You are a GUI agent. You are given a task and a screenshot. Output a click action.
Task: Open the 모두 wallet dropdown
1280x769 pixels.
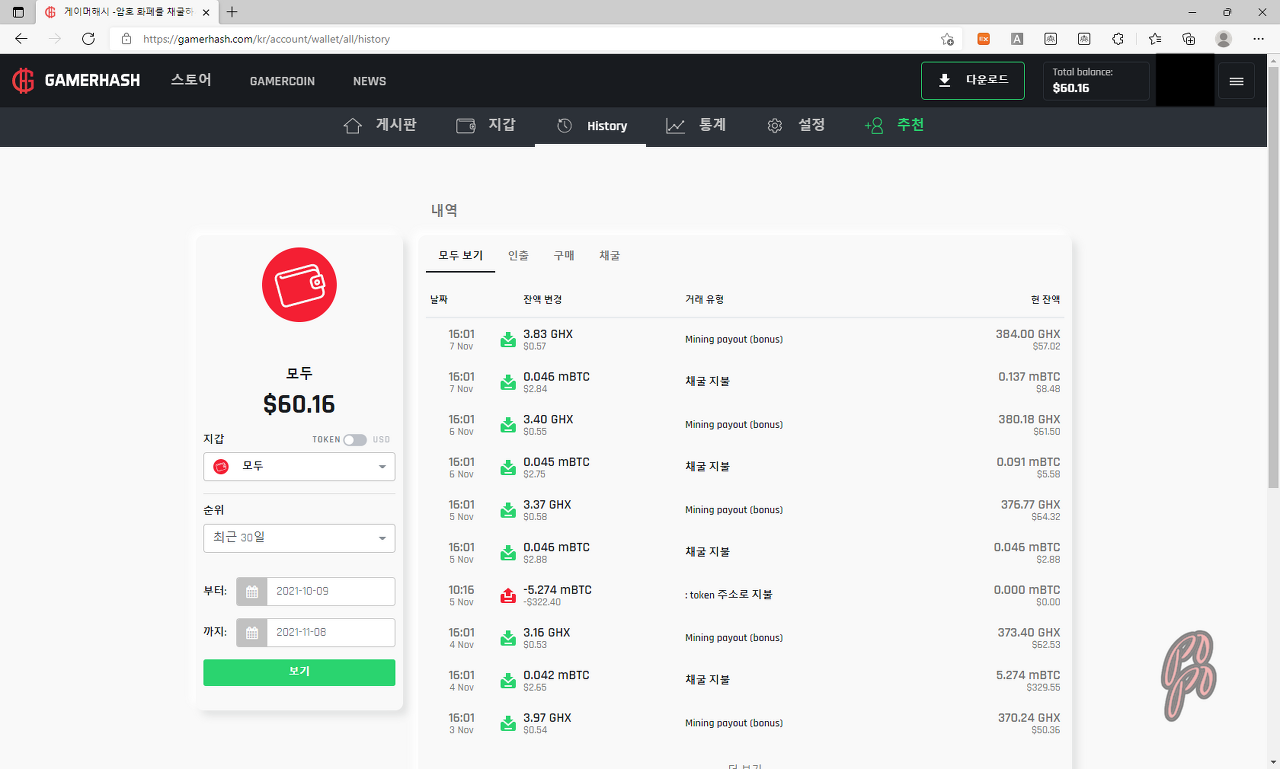click(x=299, y=466)
